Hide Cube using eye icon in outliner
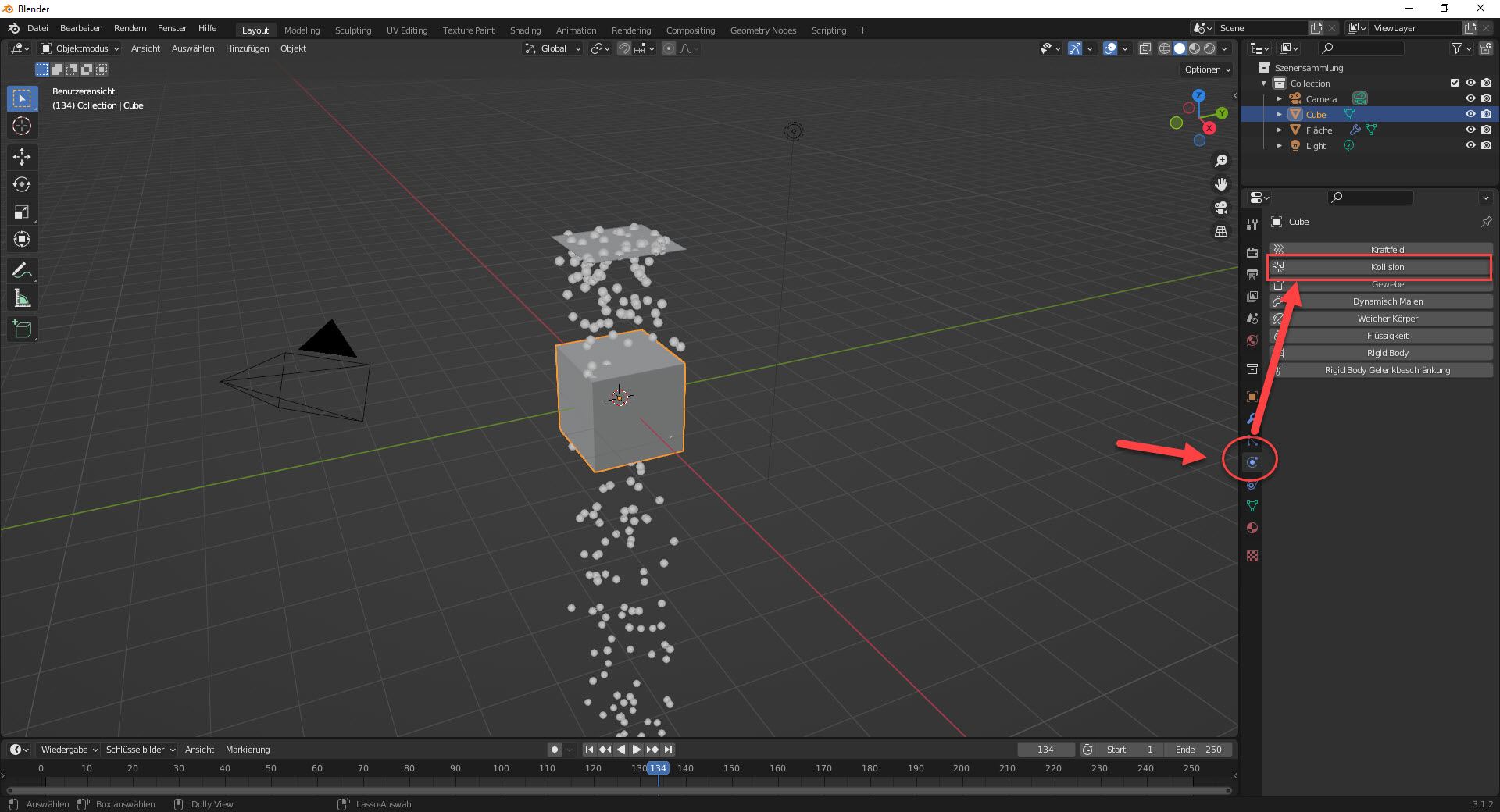Screen dimensions: 1500x812 pyautogui.click(x=1470, y=114)
